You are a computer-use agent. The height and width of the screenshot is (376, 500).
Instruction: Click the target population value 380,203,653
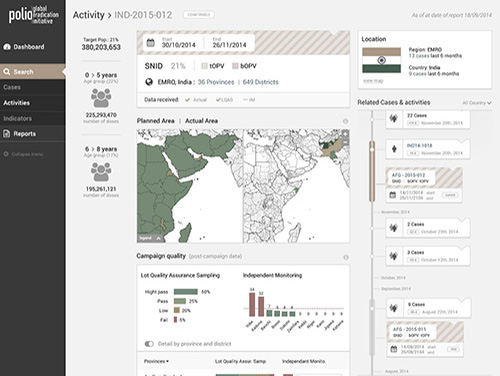click(101, 47)
